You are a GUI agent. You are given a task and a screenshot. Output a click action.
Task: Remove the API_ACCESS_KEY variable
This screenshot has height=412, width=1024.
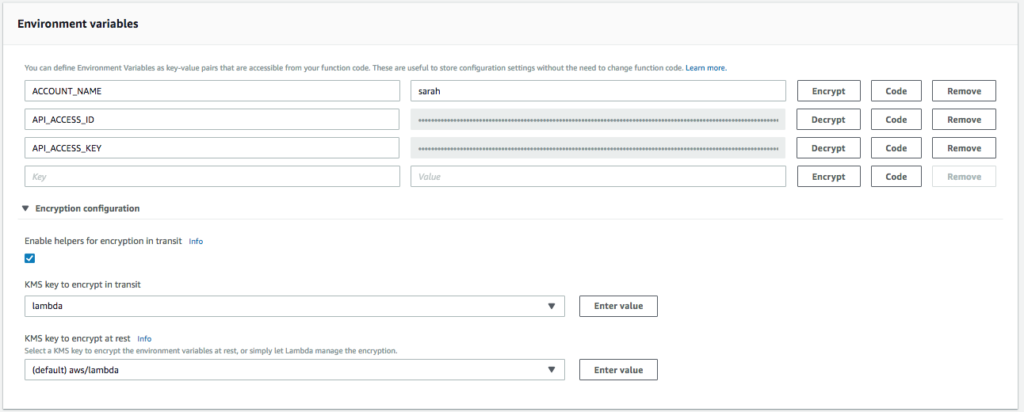(964, 148)
